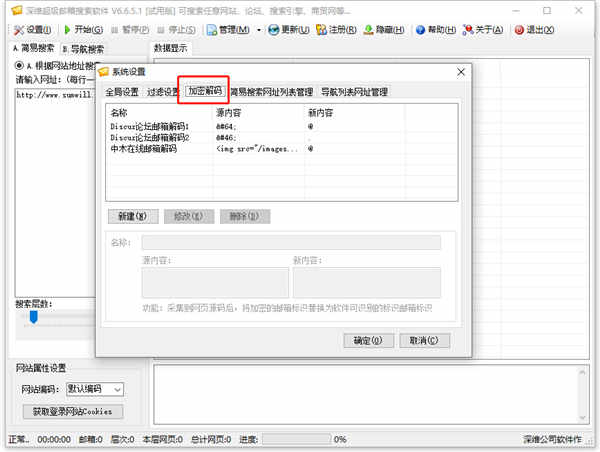Switch to the 全局设置 tab
The width and height of the screenshot is (600, 452).
123,92
